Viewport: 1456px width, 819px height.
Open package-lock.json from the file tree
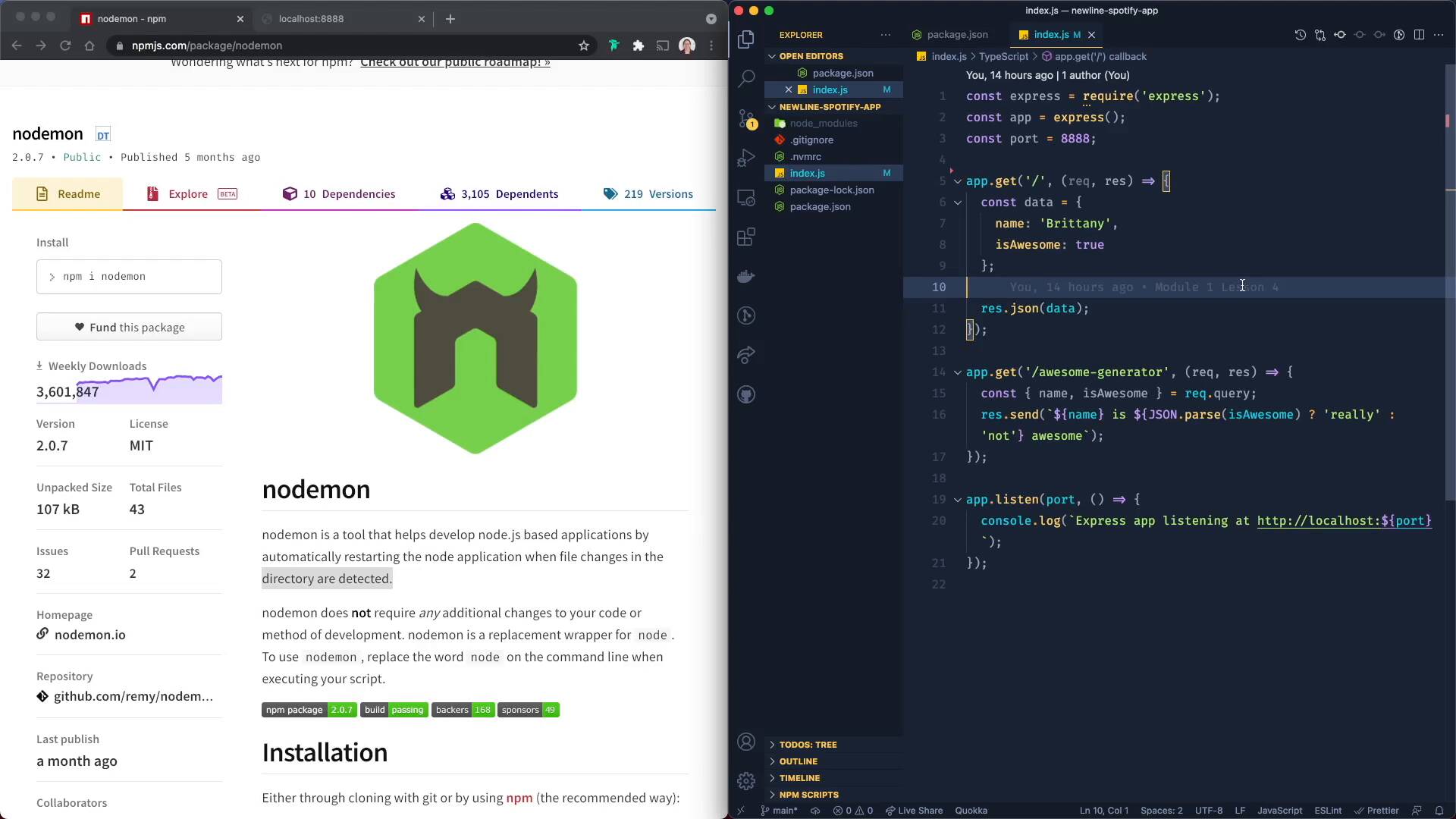[x=832, y=190]
